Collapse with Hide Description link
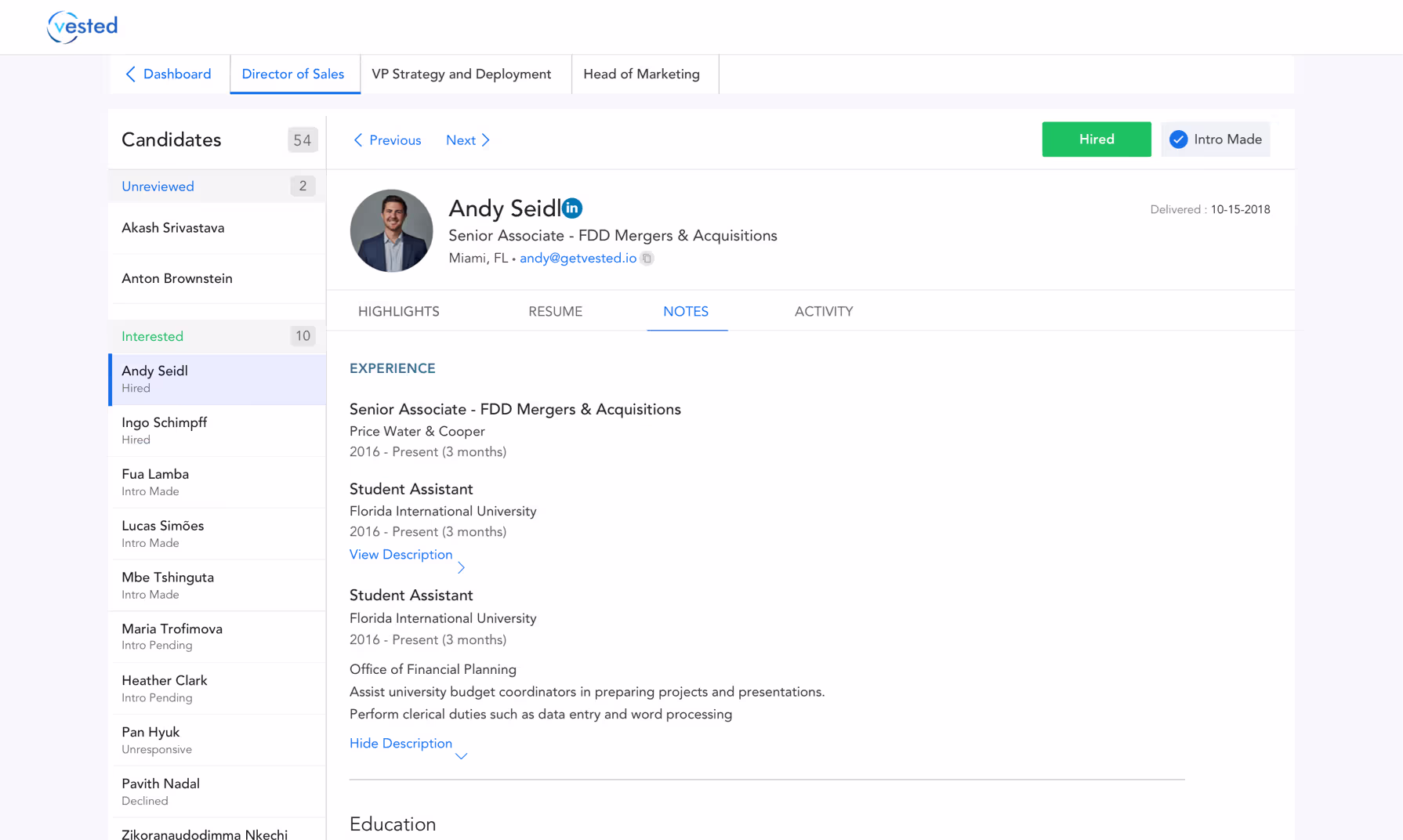1403x840 pixels. click(x=401, y=744)
